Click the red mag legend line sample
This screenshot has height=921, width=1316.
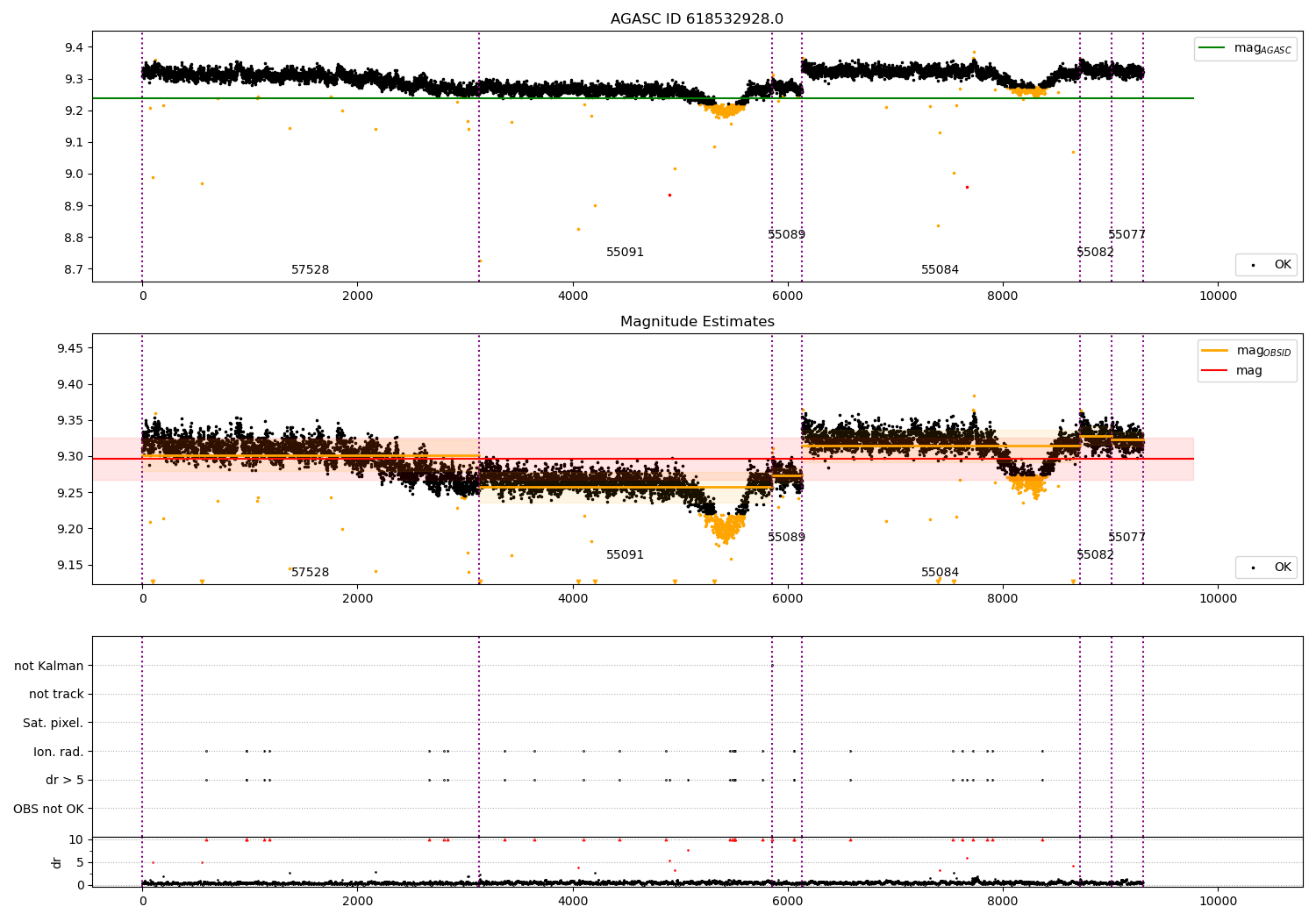pos(1215,371)
